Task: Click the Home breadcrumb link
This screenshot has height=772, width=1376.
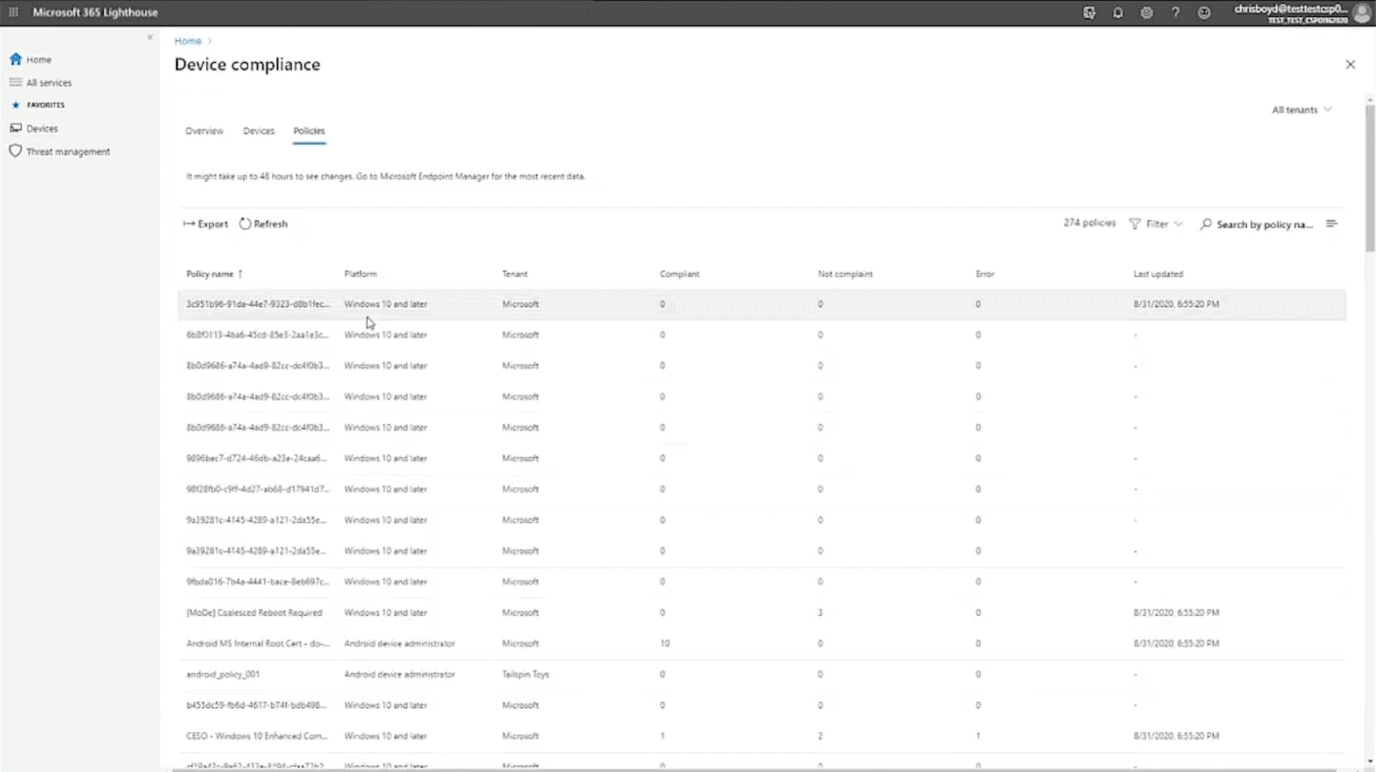Action: pyautogui.click(x=188, y=41)
